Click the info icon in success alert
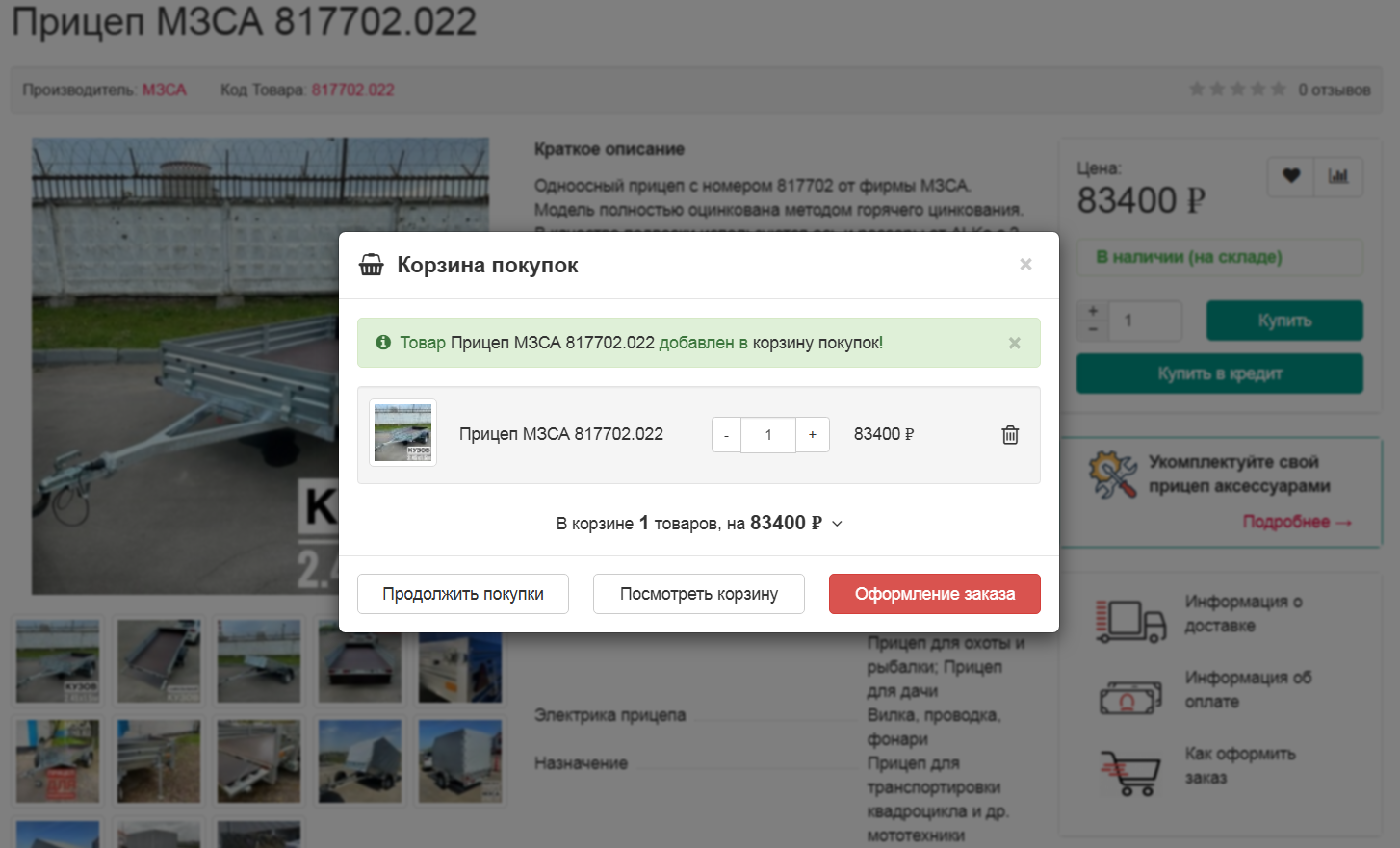Viewport: 1400px width, 848px height. pyautogui.click(x=383, y=343)
